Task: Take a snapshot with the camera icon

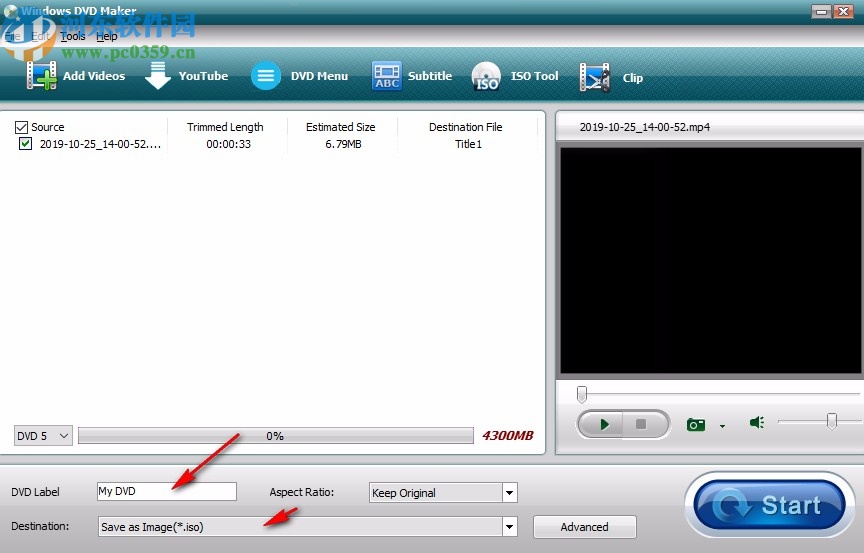Action: tap(696, 425)
